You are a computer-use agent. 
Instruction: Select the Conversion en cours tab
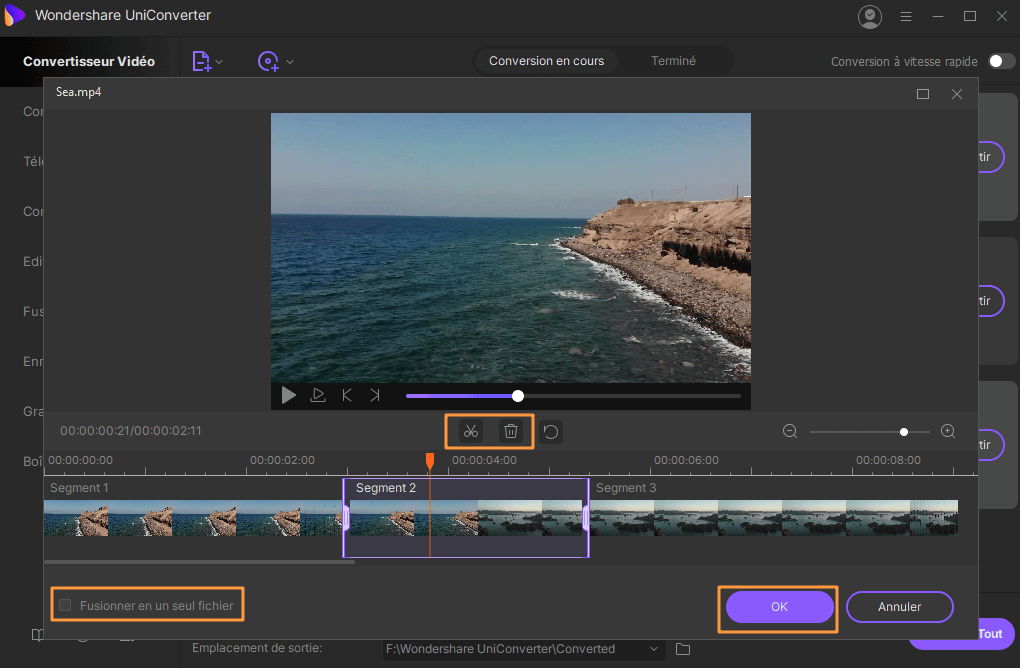pyautogui.click(x=546, y=61)
